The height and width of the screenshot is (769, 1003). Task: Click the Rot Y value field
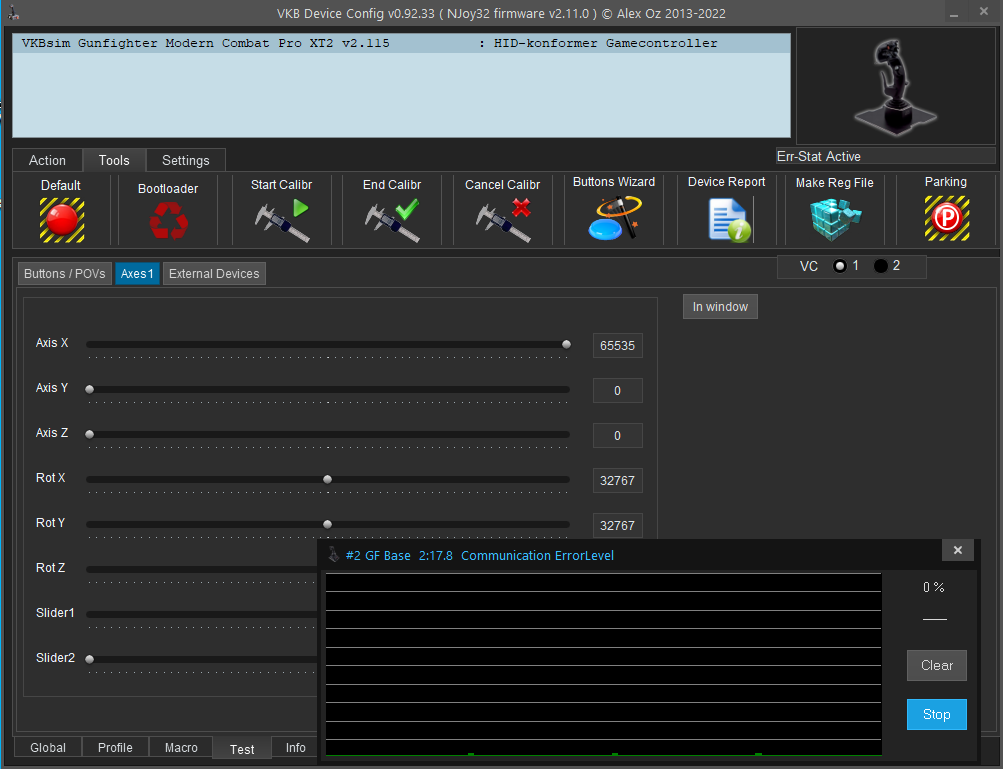617,525
